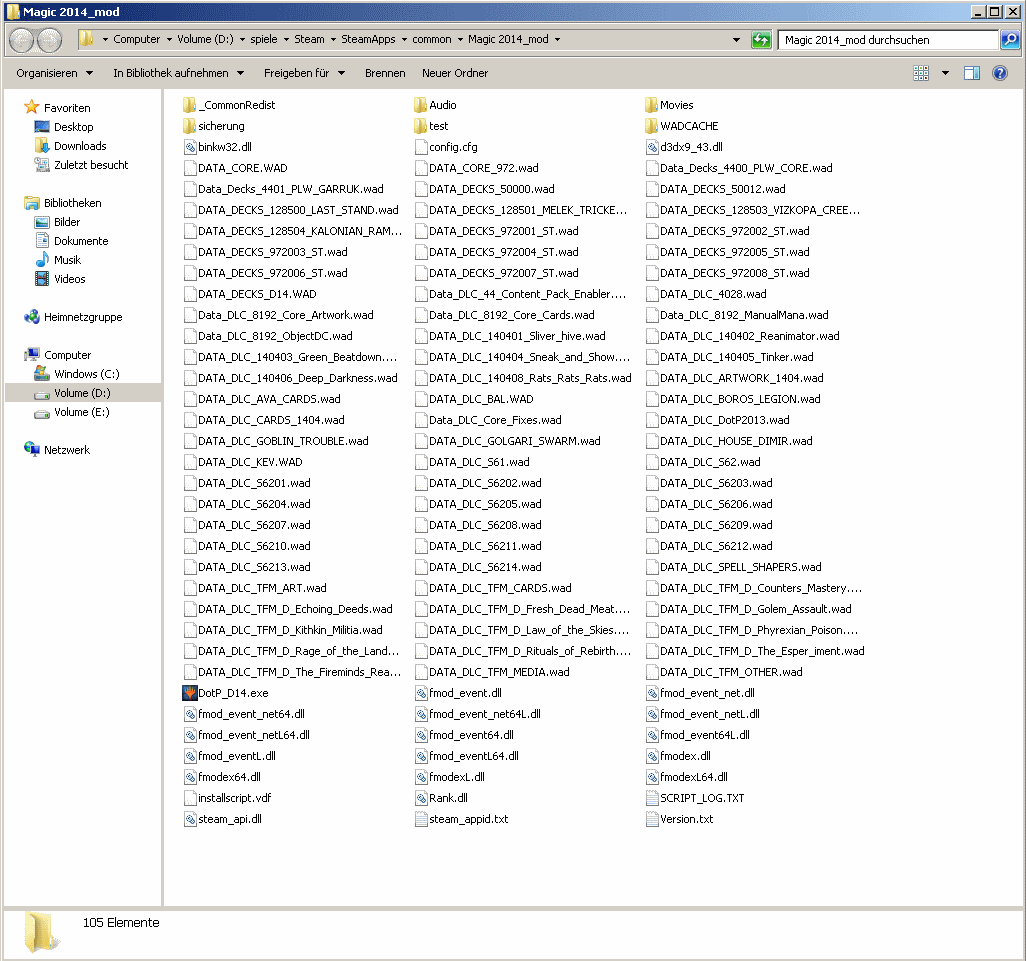Create a new folder with Neuer Ordner

click(455, 73)
